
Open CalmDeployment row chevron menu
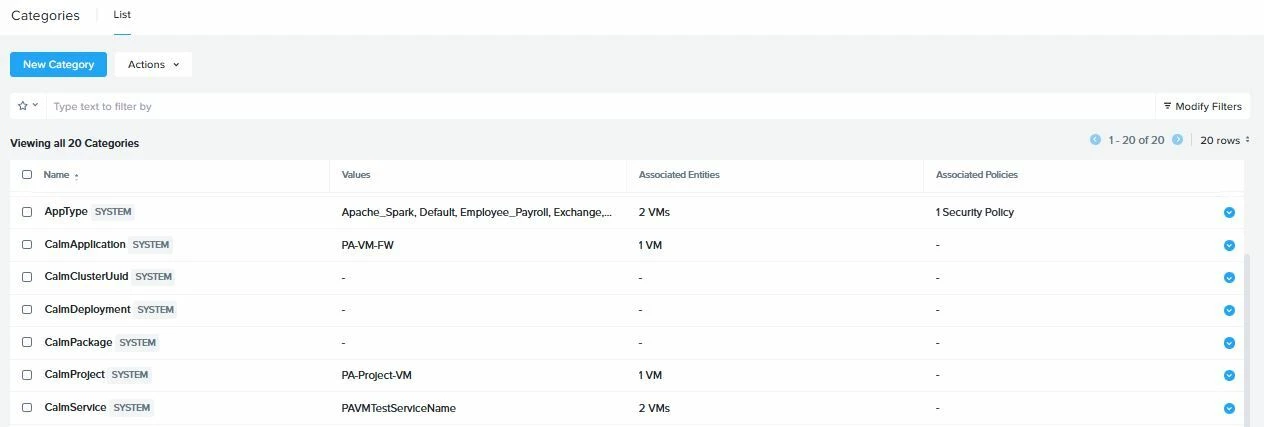(1229, 310)
